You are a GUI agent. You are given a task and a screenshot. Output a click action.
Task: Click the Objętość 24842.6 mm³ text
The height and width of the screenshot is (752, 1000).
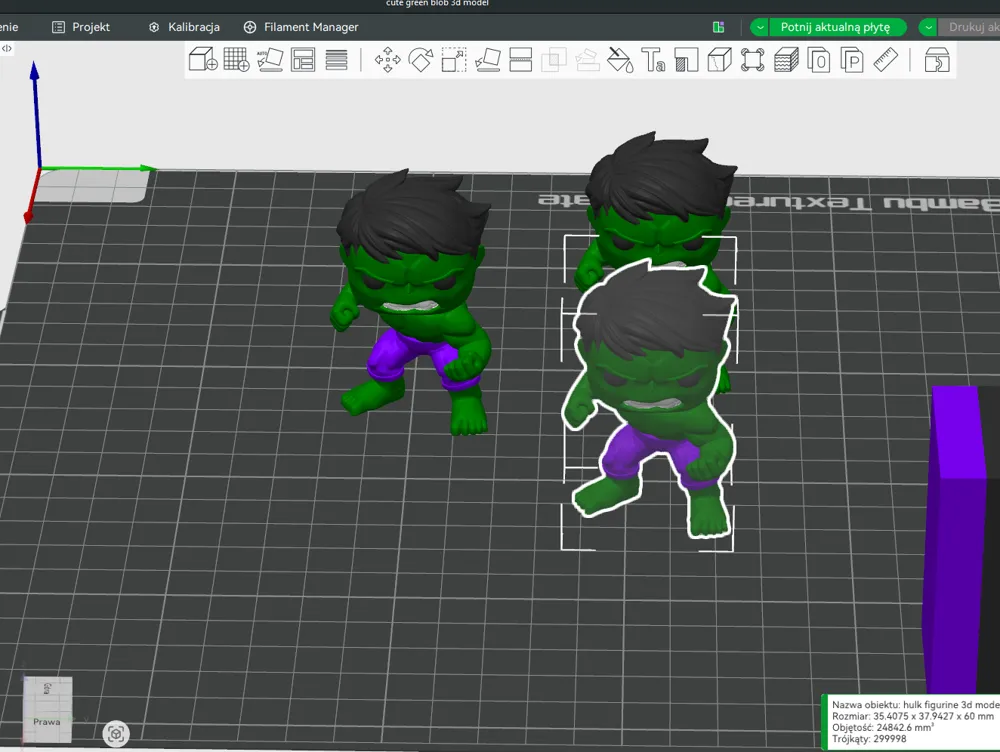click(883, 728)
